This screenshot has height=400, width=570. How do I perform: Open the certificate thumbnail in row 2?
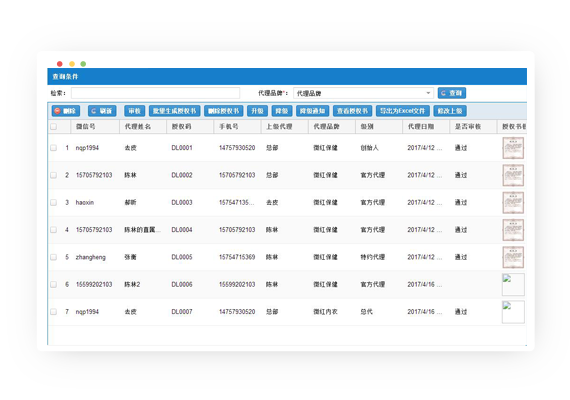[513, 175]
